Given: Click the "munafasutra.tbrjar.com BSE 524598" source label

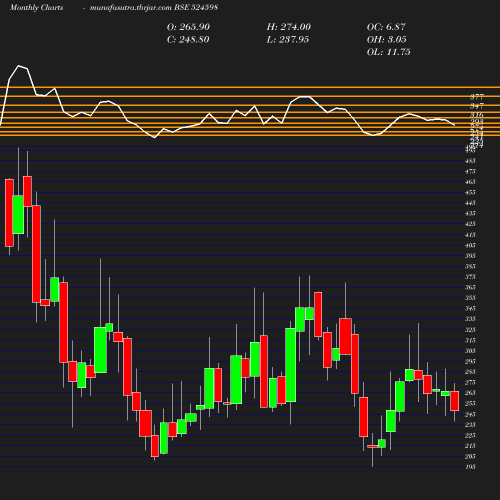Looking at the screenshot, I should coord(154,8).
